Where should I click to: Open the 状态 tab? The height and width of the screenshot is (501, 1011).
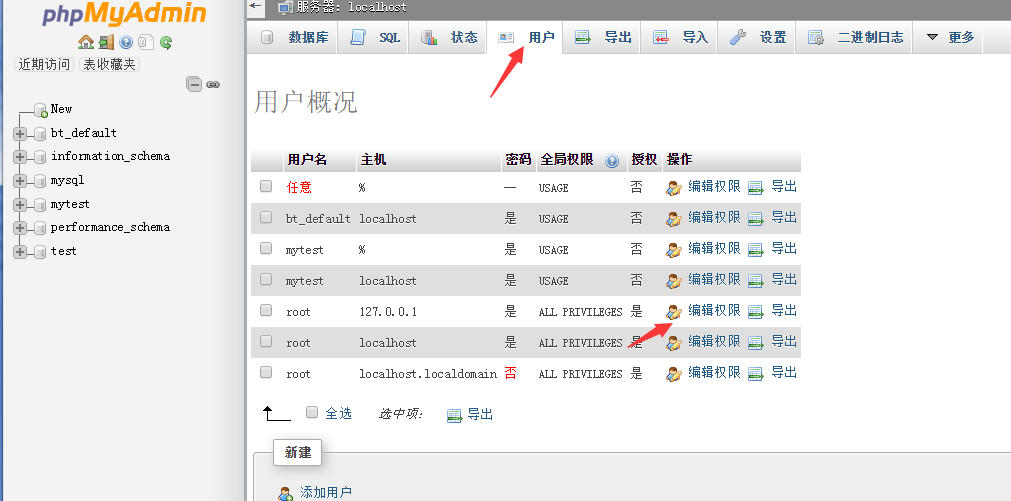click(449, 37)
